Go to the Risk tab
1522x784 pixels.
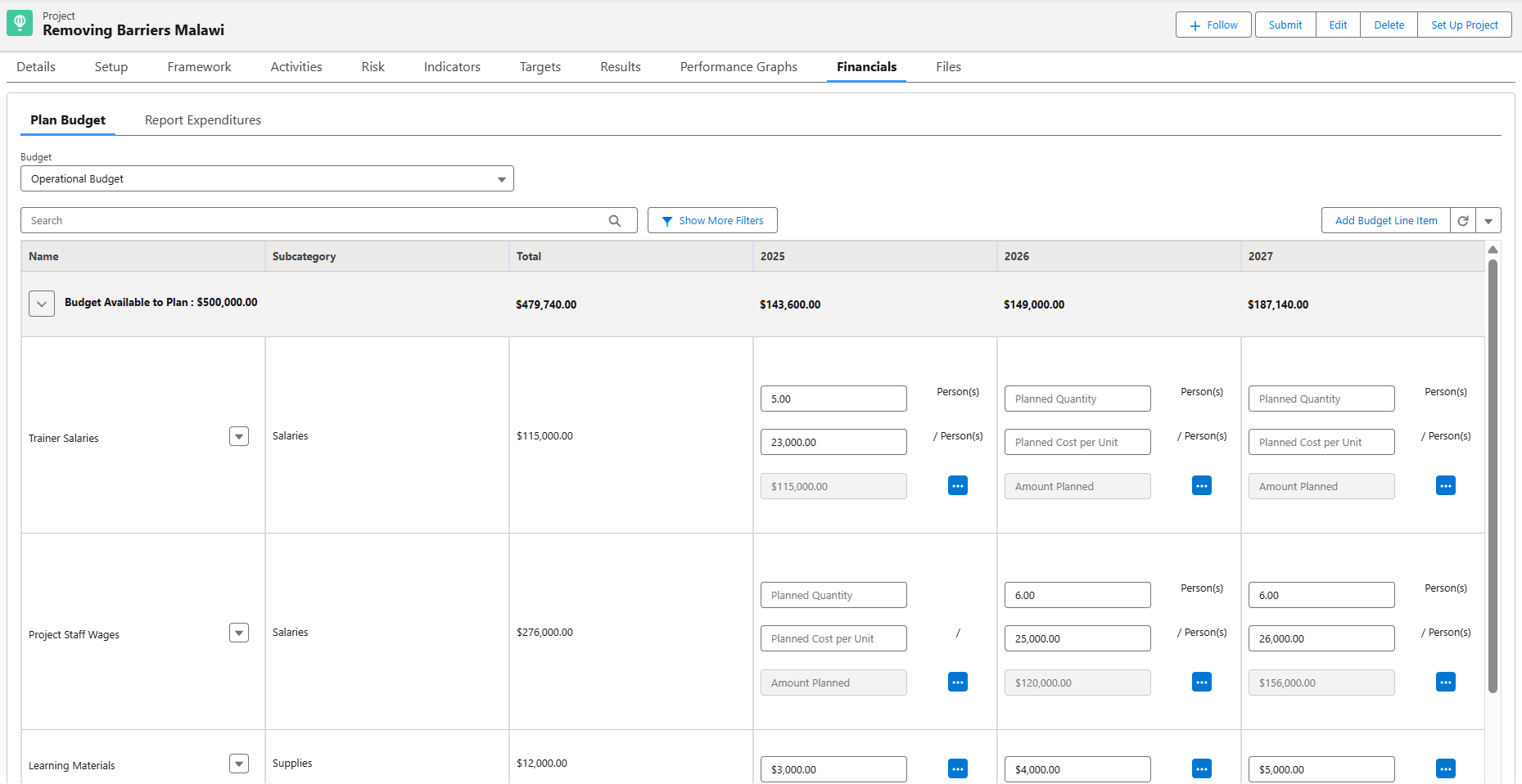(373, 67)
